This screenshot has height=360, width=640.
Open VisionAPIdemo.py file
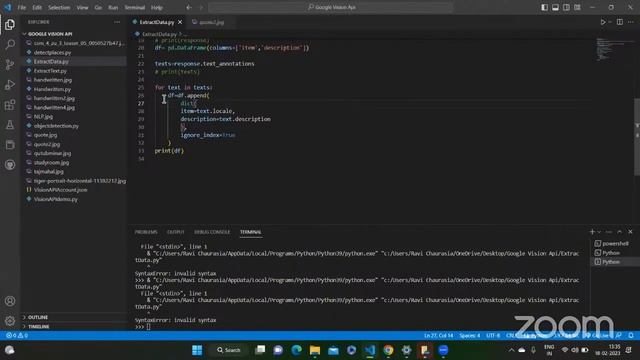(56, 199)
